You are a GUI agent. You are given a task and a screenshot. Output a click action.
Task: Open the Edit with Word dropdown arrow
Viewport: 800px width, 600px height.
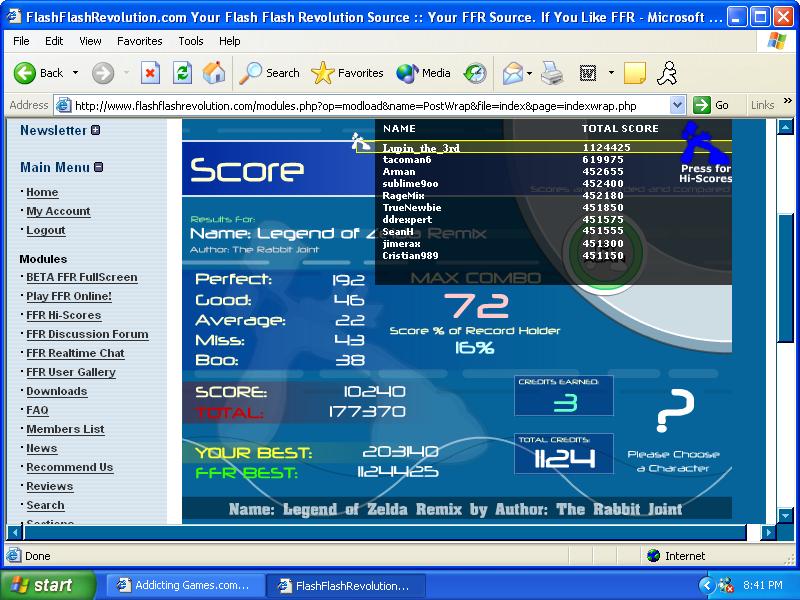[611, 72]
